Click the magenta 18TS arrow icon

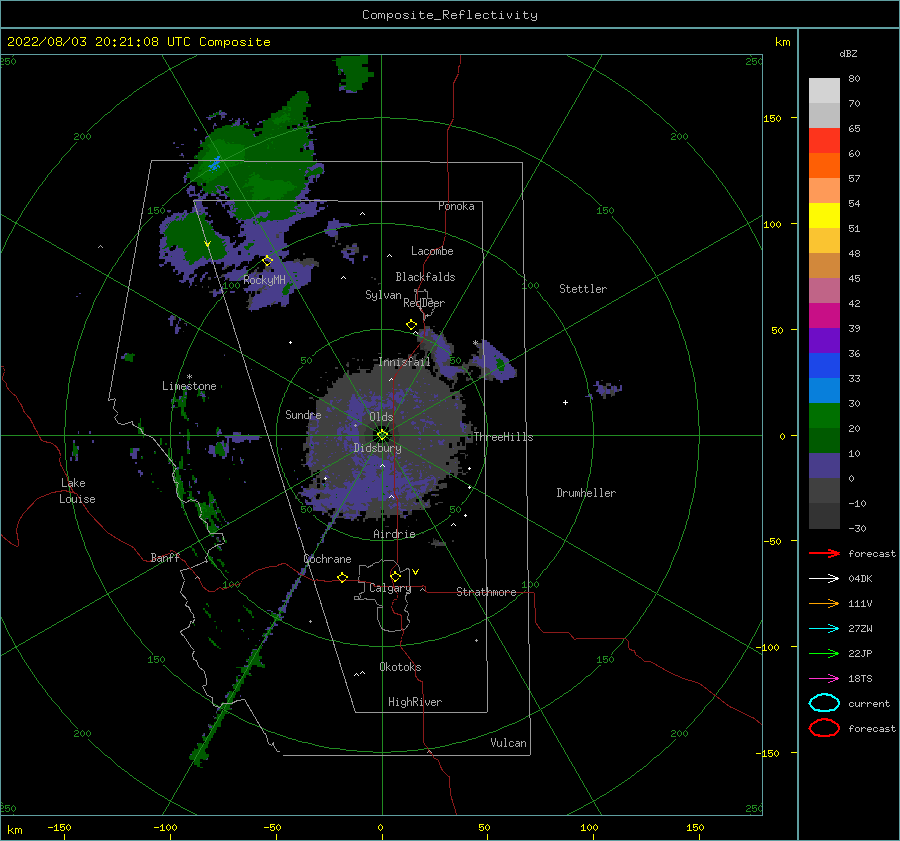(824, 679)
